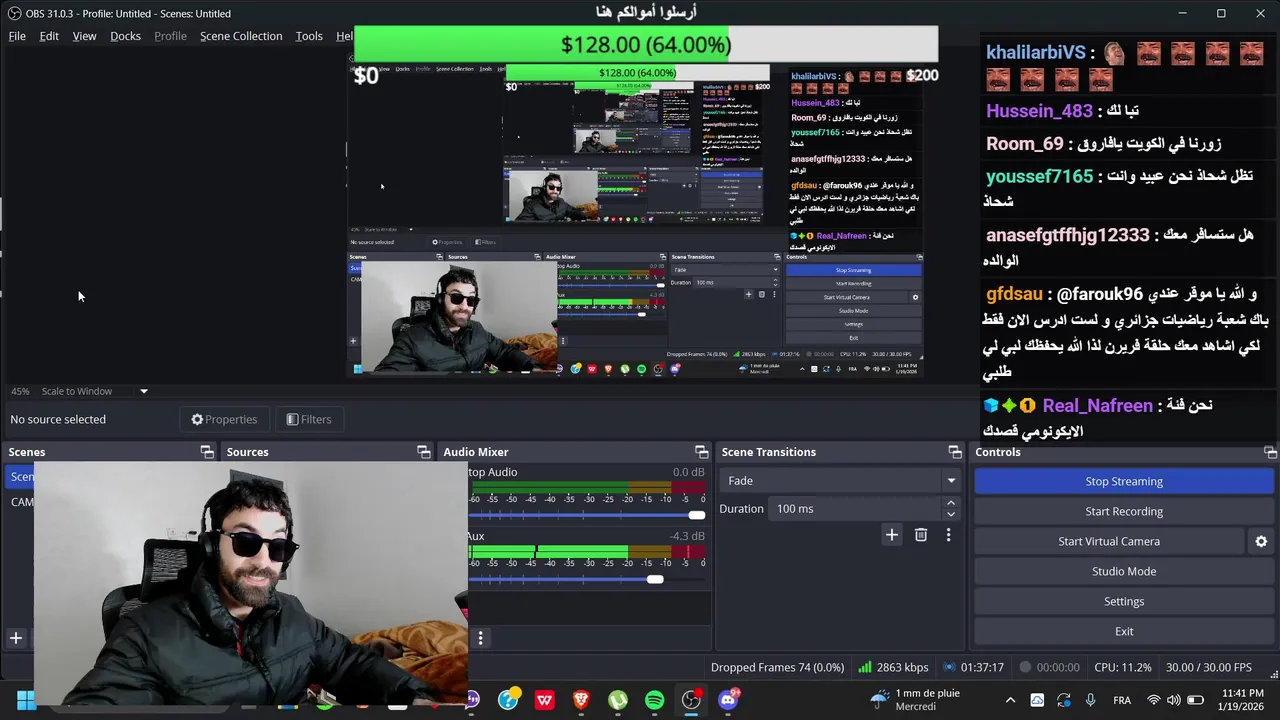Open Wi-Fi network tray icon
The width and height of the screenshot is (1280, 720).
pyautogui.click(x=1153, y=700)
